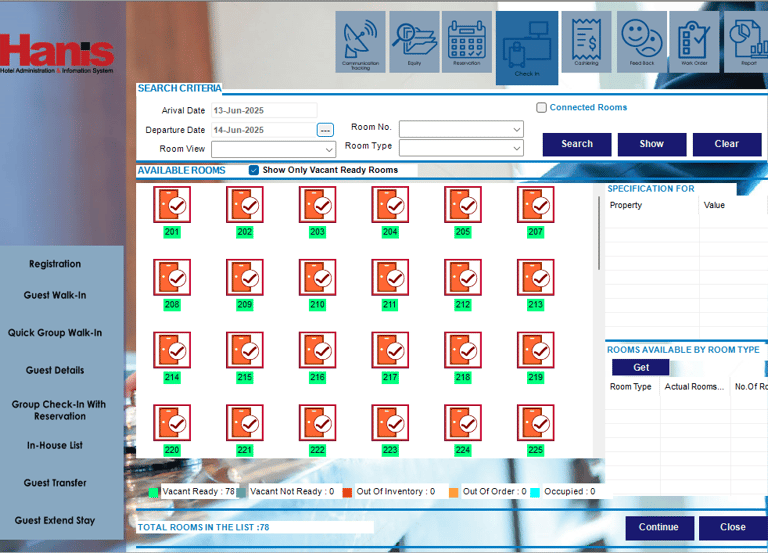Select room 222 icon
Viewport: 768px width, 553px height.
point(317,423)
